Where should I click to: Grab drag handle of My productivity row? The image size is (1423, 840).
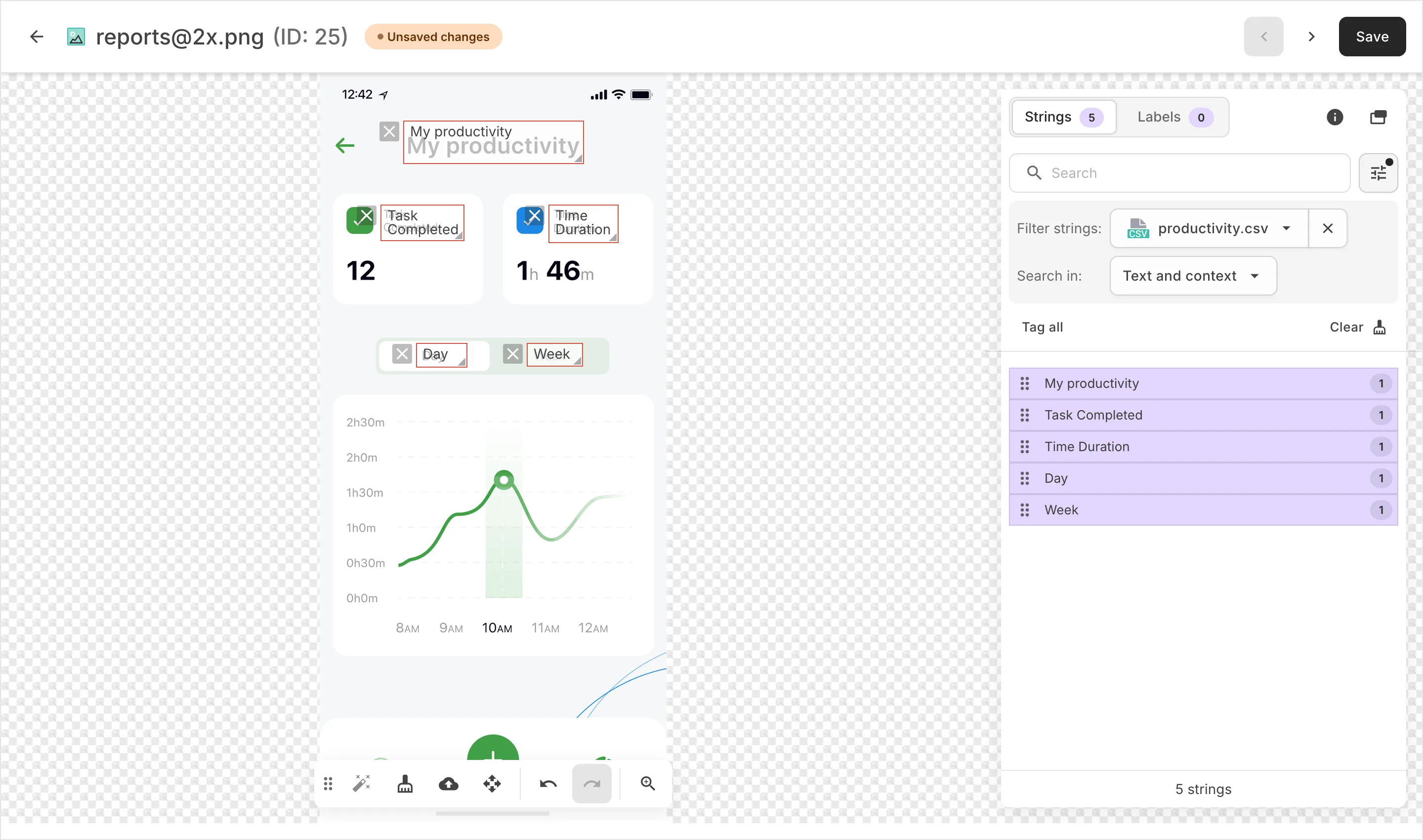1025,384
